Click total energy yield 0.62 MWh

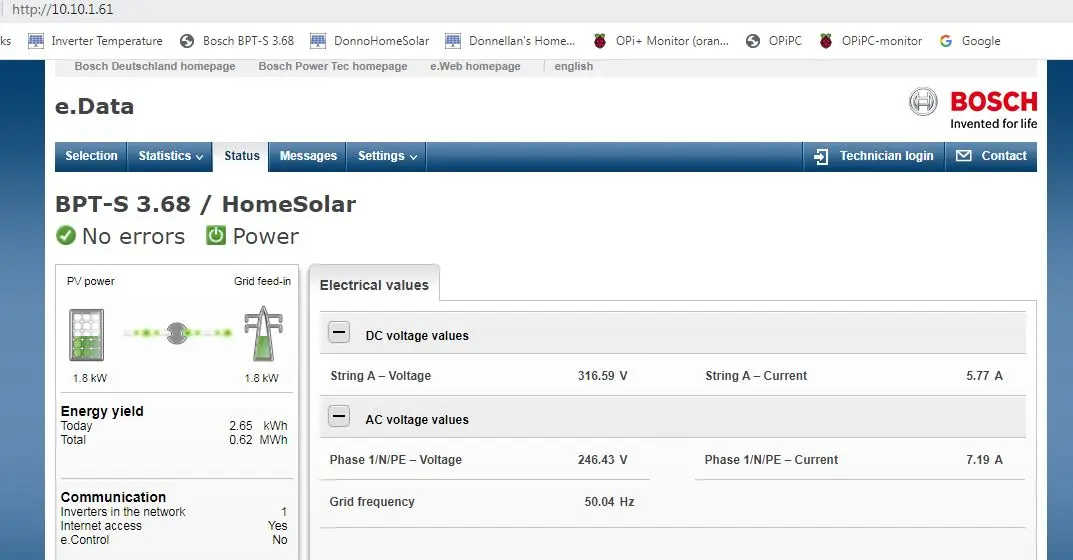[x=258, y=440]
